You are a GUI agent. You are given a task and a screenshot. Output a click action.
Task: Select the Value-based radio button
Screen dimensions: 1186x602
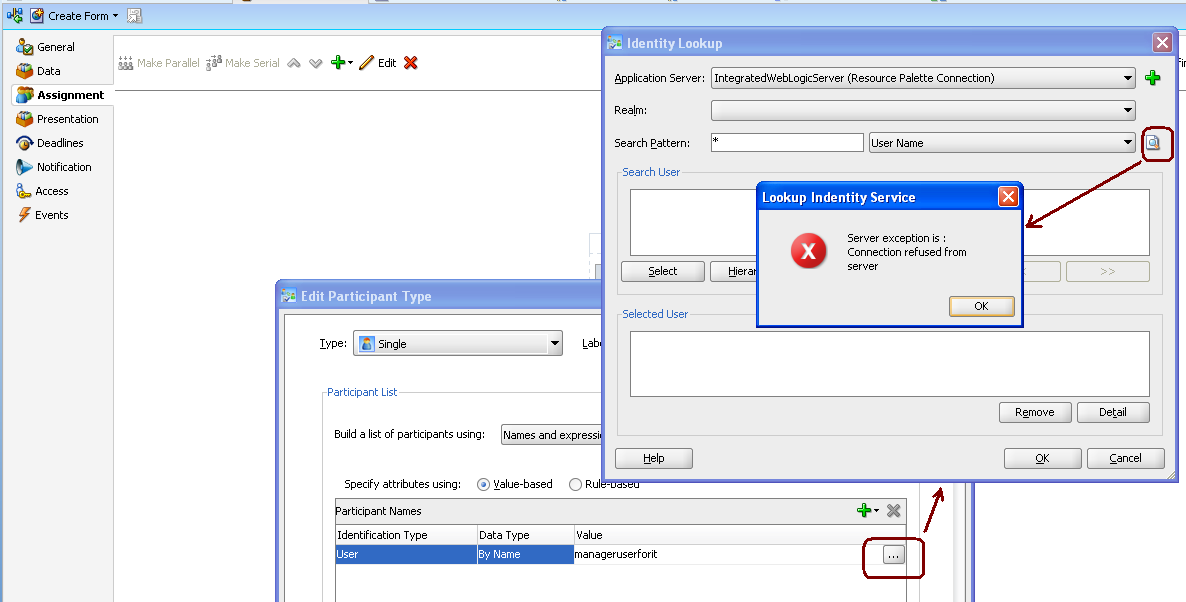[484, 485]
